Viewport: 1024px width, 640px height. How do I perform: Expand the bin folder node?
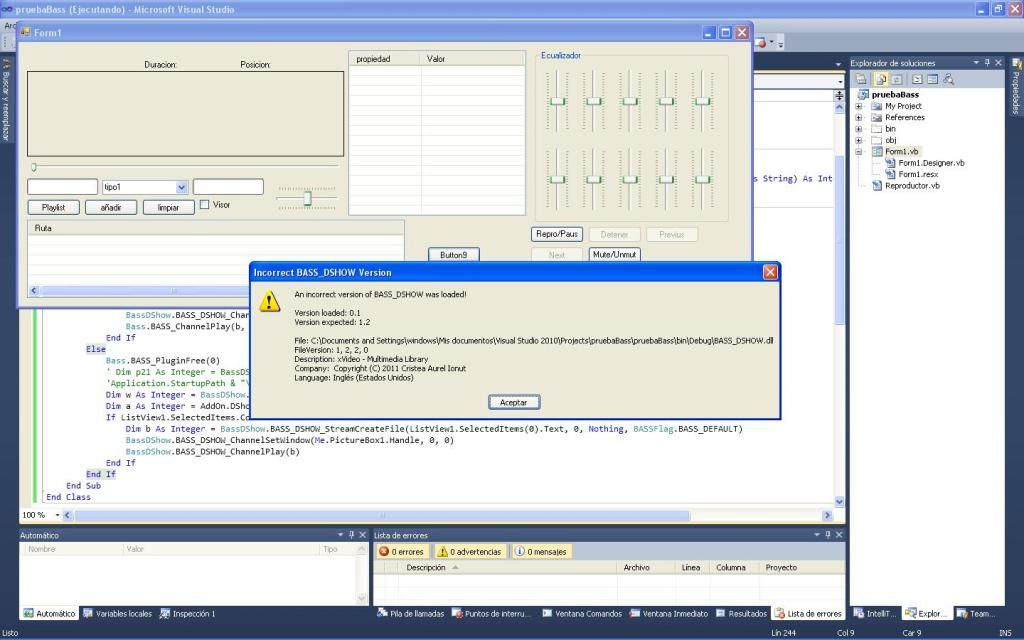(859, 129)
